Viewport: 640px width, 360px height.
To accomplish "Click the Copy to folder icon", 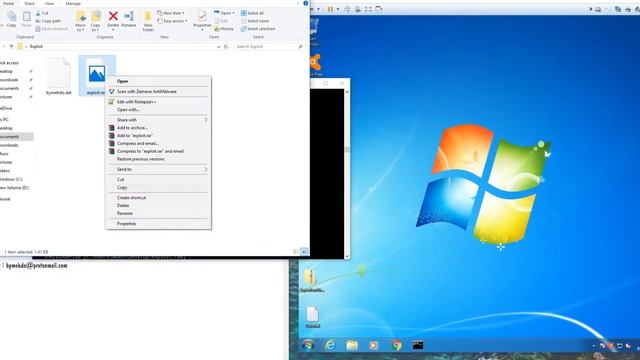I will pos(96,16).
